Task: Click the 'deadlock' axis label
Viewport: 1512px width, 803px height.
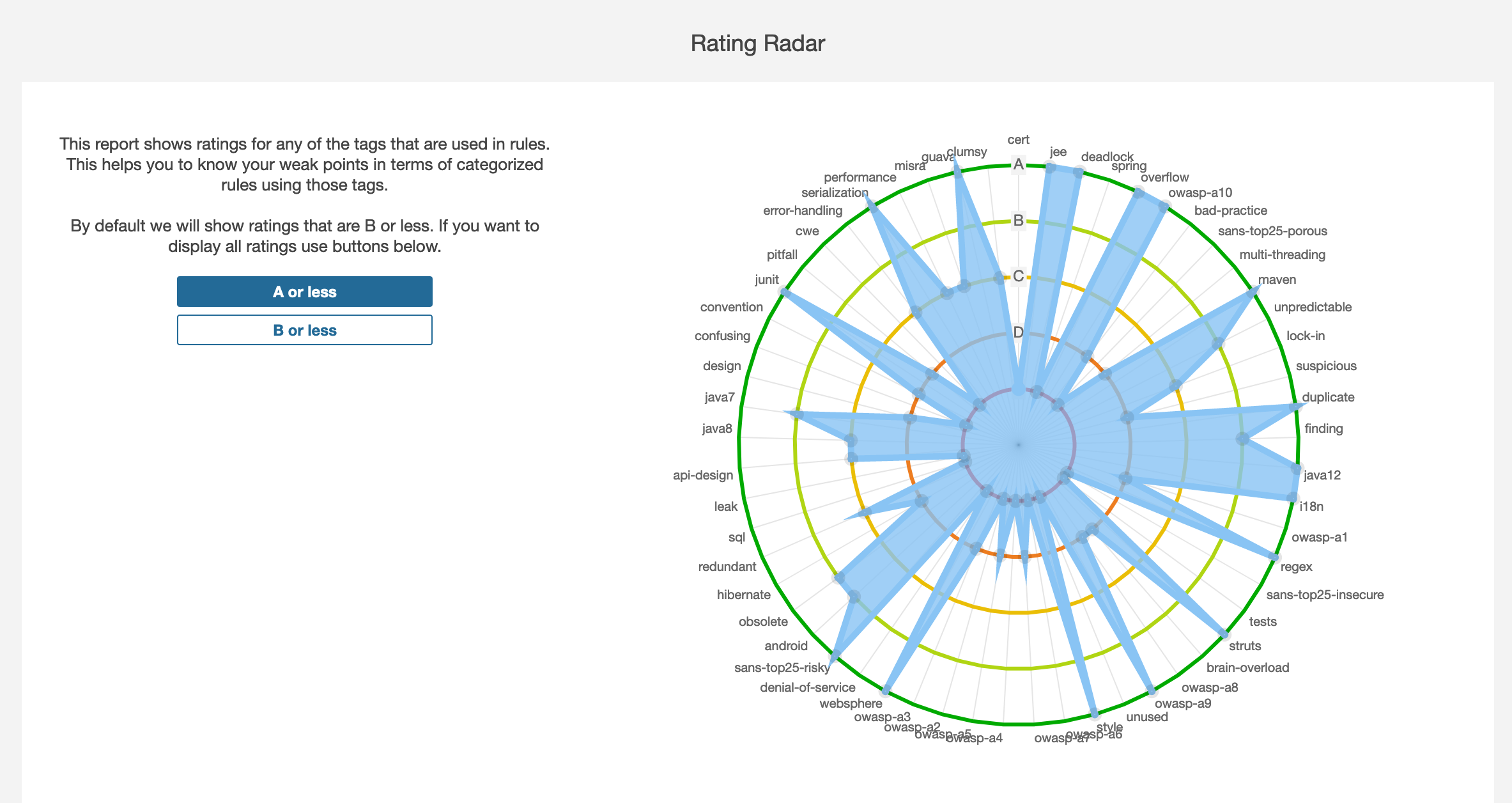Action: (x=1107, y=157)
